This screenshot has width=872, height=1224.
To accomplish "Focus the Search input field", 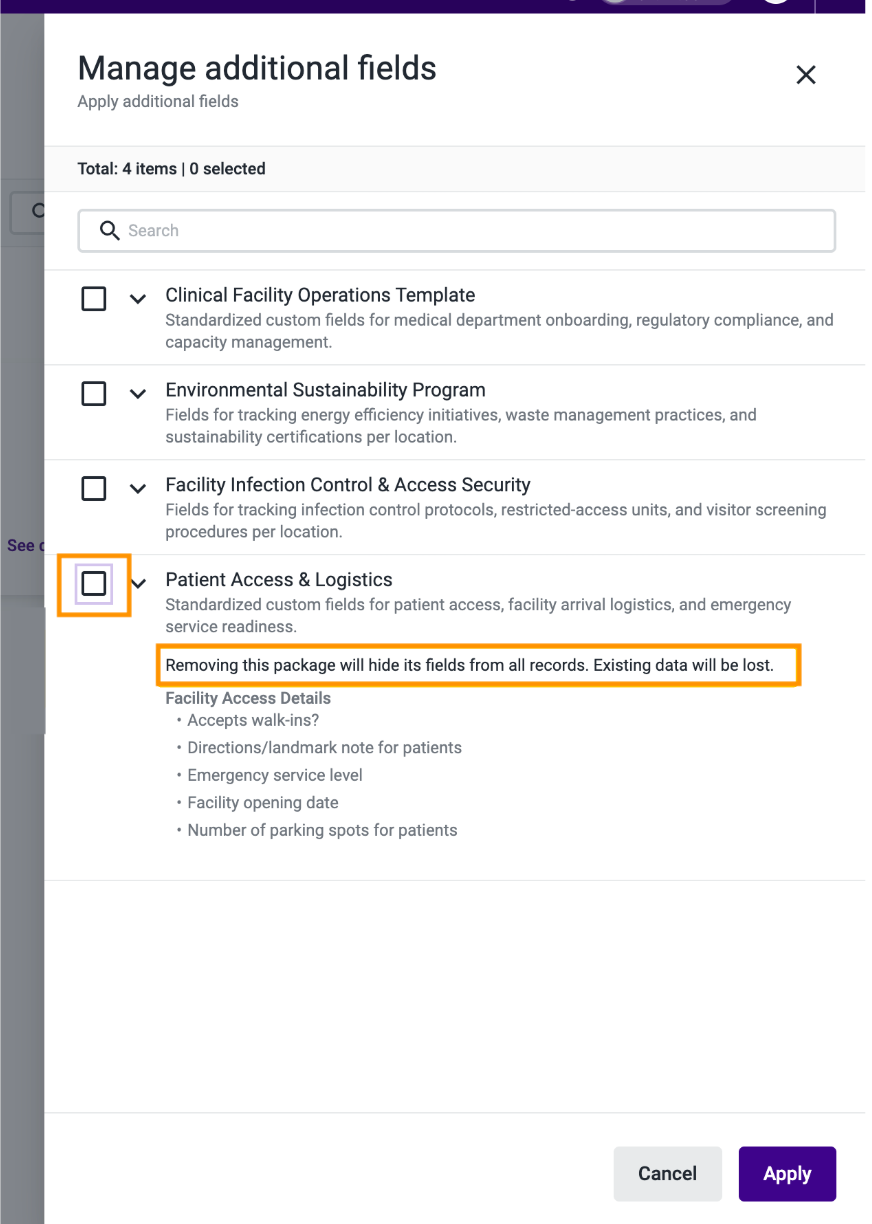I will (x=457, y=231).
